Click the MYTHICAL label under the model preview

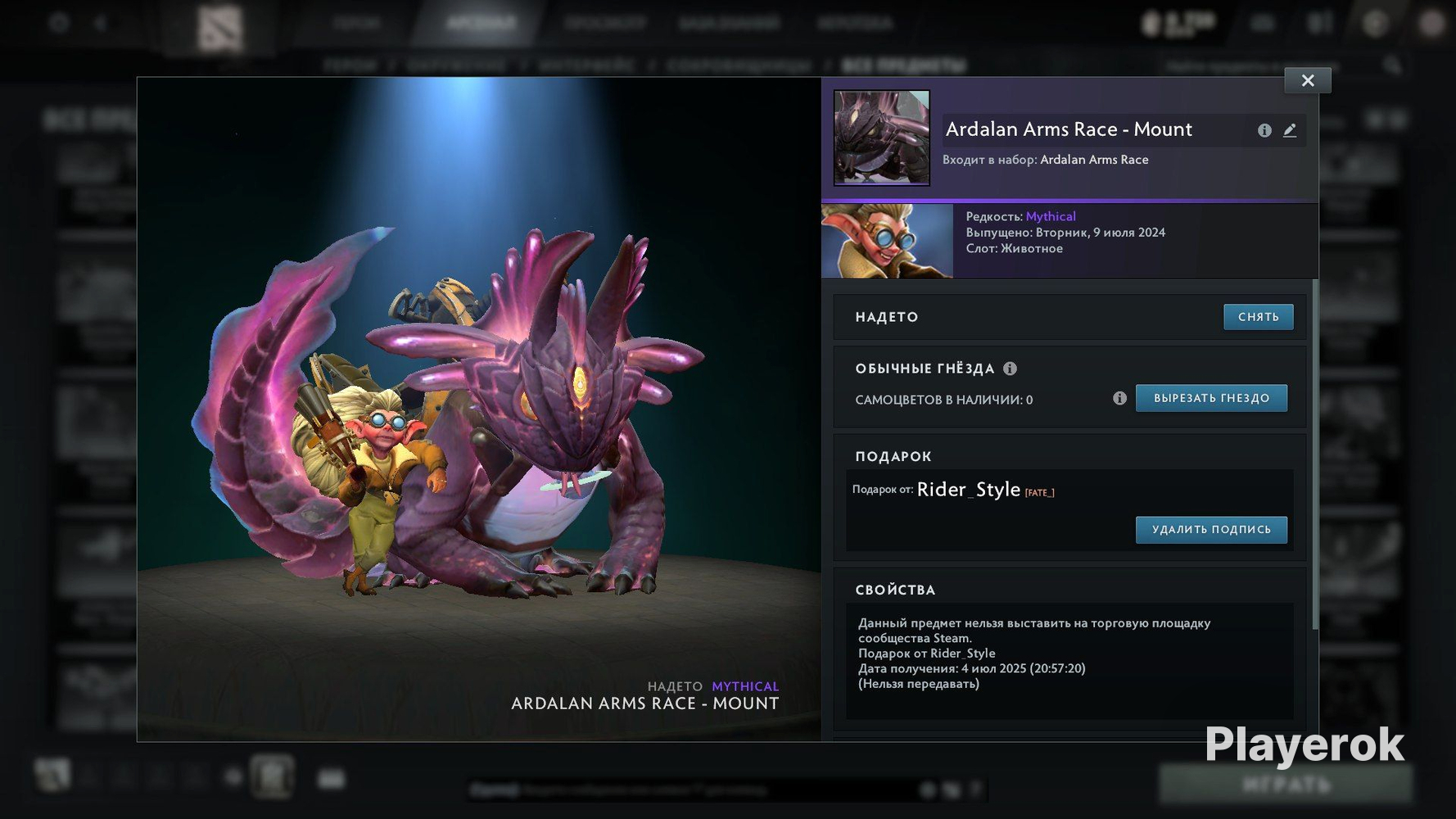745,686
